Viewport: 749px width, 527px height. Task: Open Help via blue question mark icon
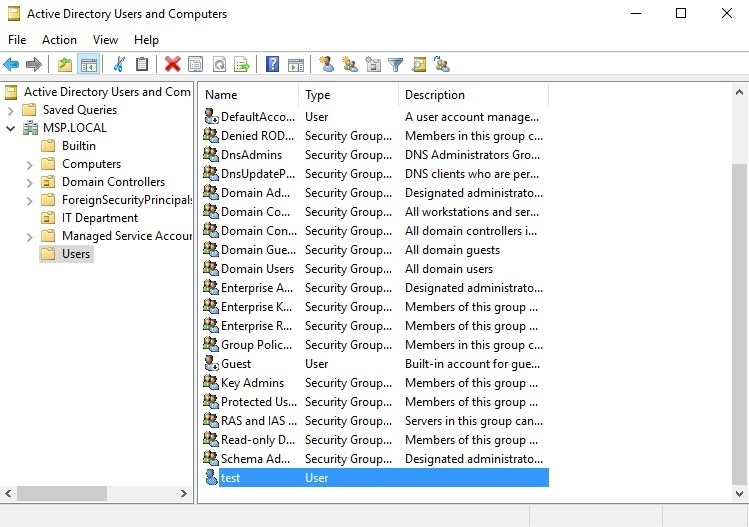[272, 65]
